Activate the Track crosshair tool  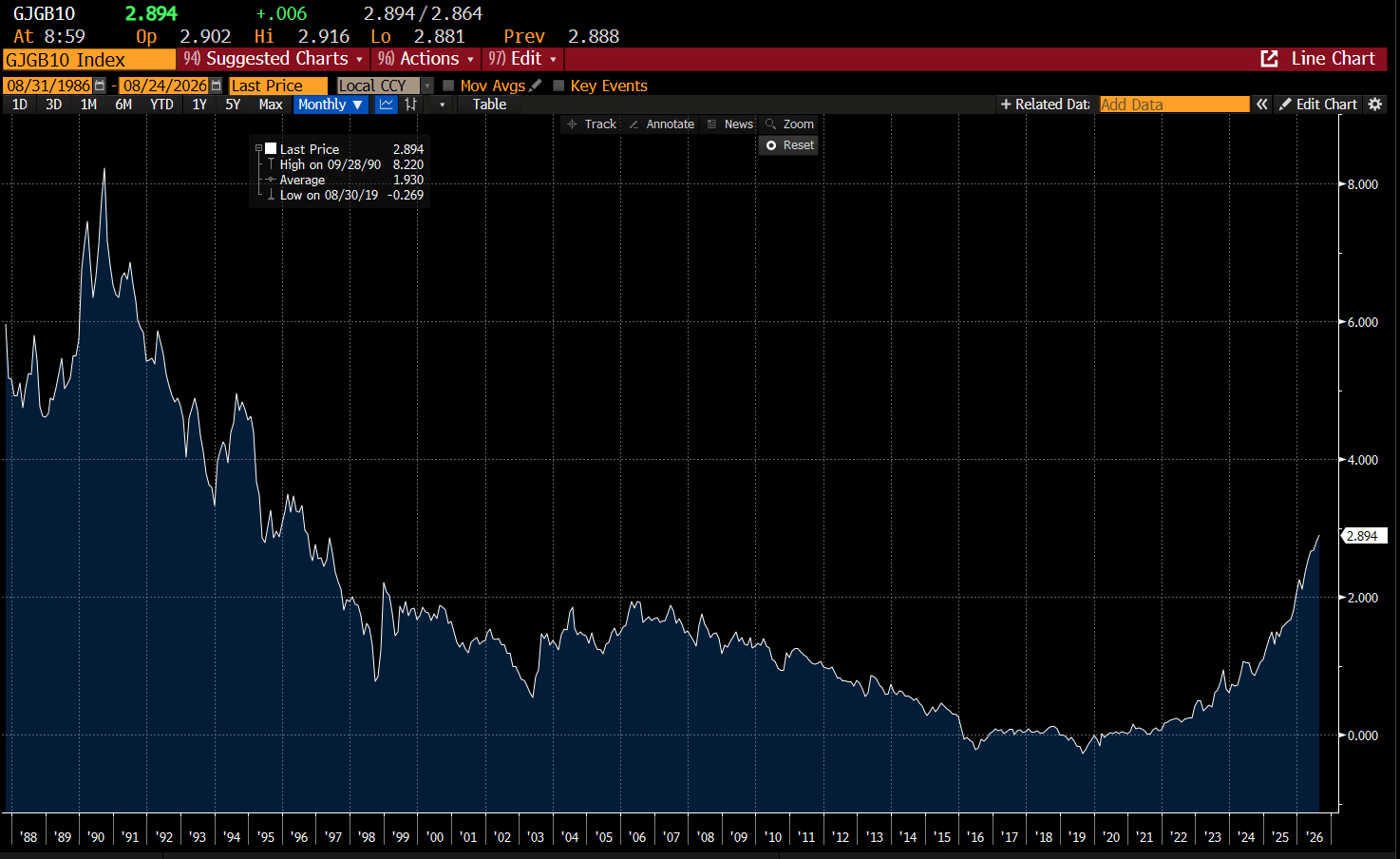pos(591,124)
